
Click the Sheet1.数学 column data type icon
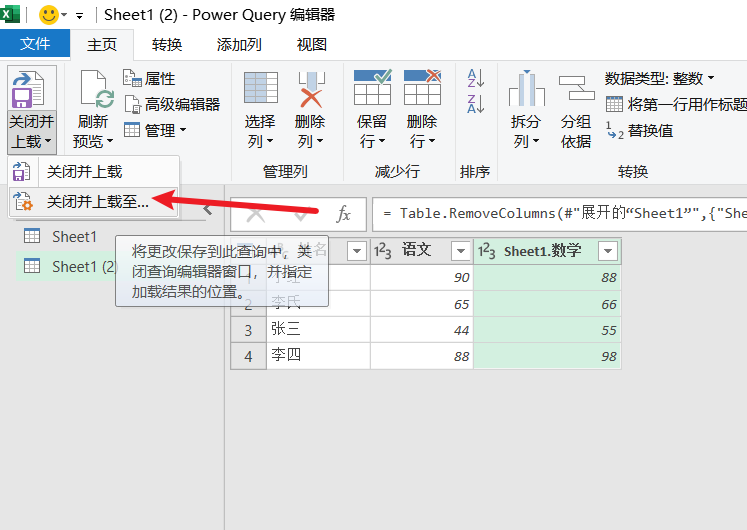487,251
